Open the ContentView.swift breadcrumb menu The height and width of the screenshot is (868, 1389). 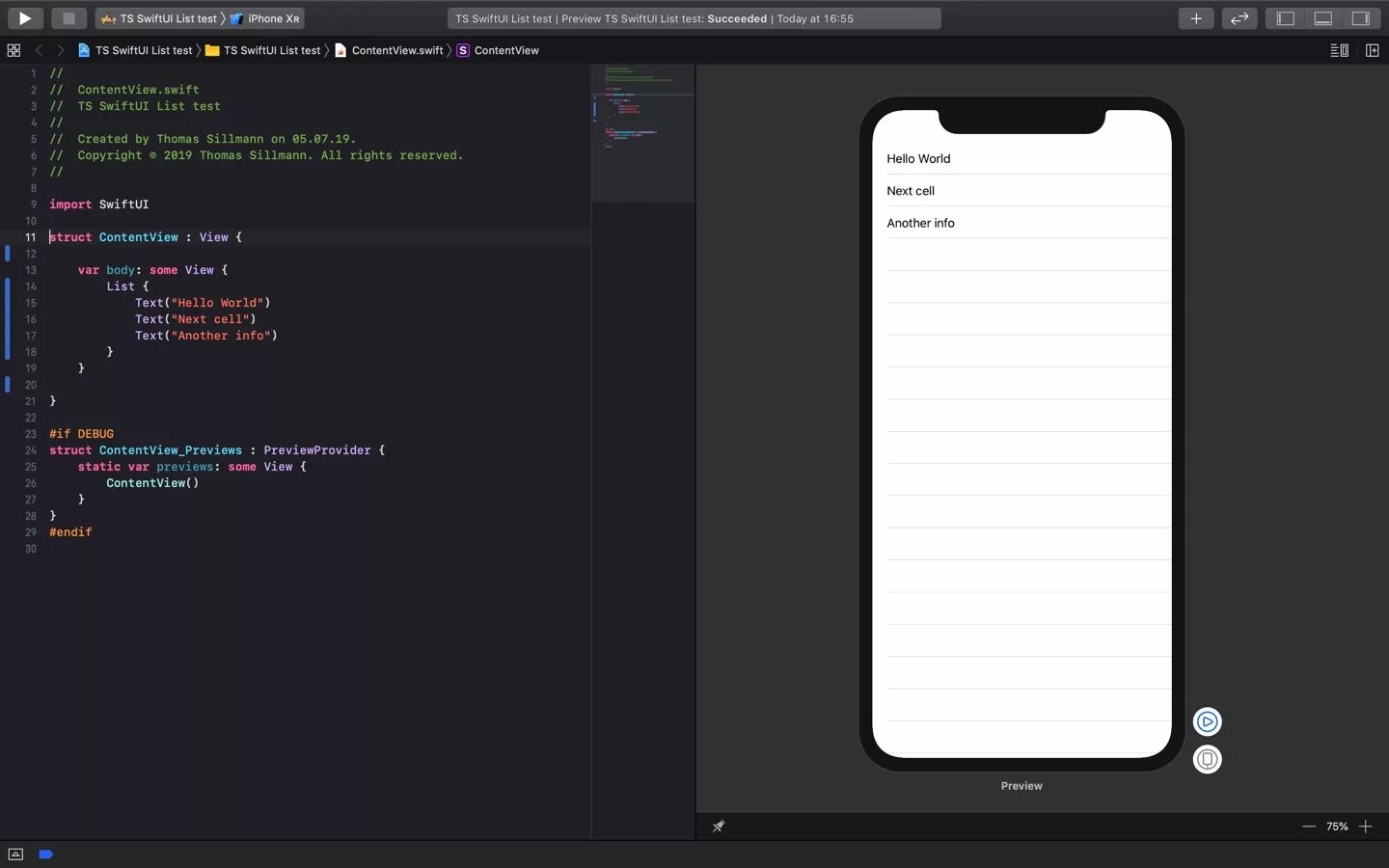(x=389, y=50)
